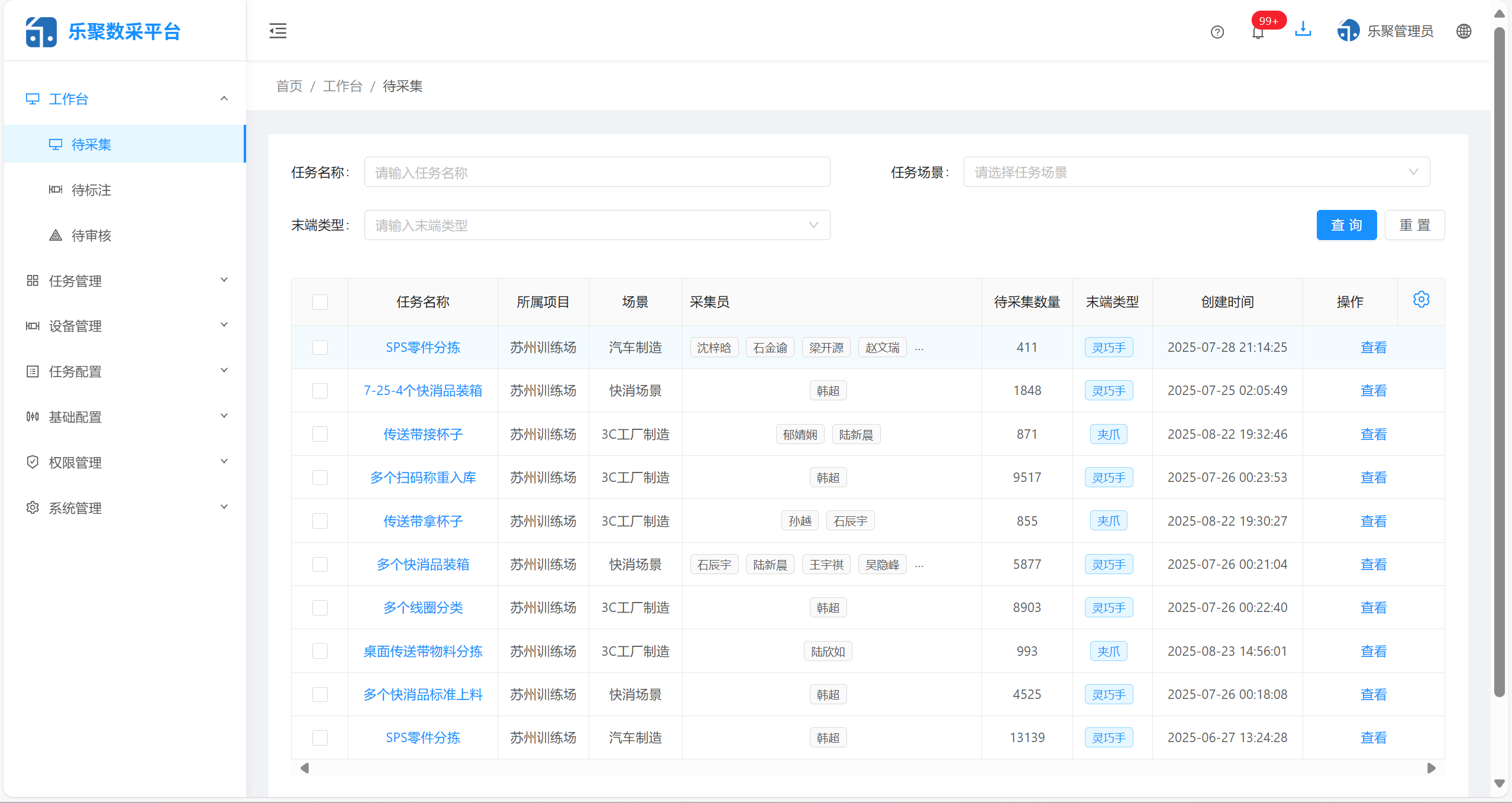The image size is (1512, 803).
Task: Open table column settings gear icon
Action: point(1421,299)
